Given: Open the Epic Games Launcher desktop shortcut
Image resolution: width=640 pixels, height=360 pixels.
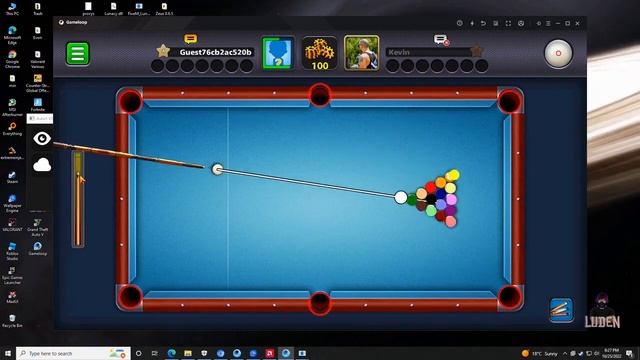Looking at the screenshot, I should click(x=12, y=276).
